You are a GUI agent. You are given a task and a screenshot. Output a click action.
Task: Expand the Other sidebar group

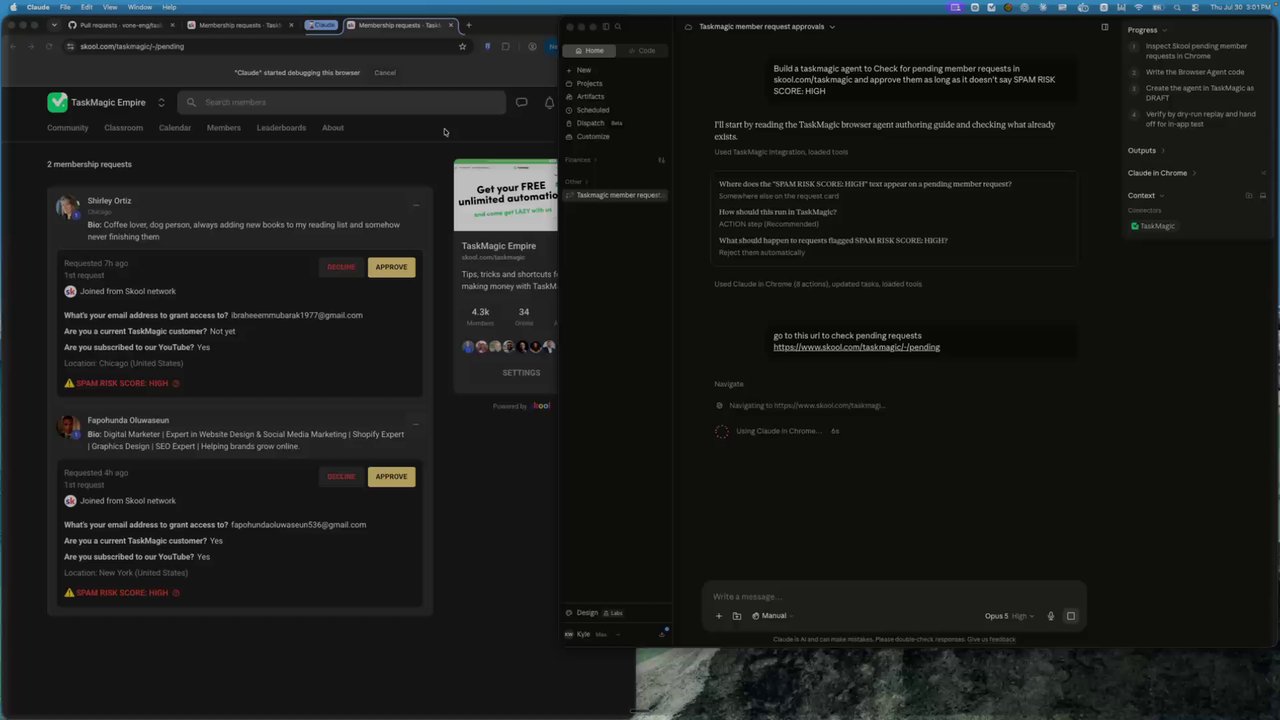coord(576,182)
